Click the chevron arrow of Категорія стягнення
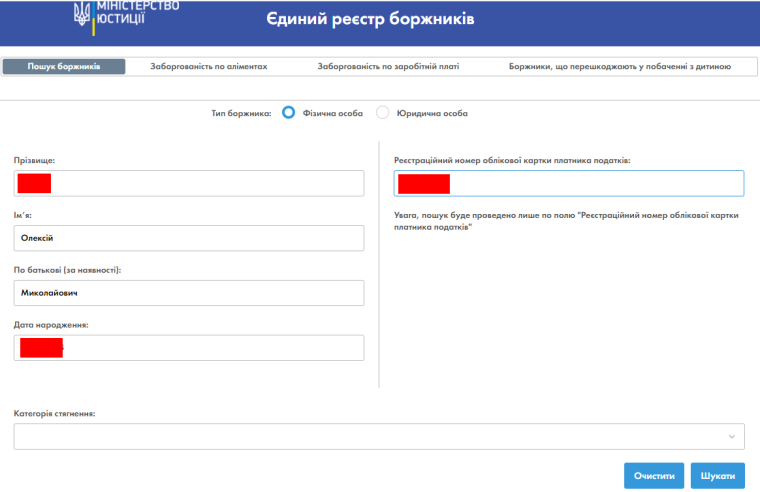 tap(731, 437)
